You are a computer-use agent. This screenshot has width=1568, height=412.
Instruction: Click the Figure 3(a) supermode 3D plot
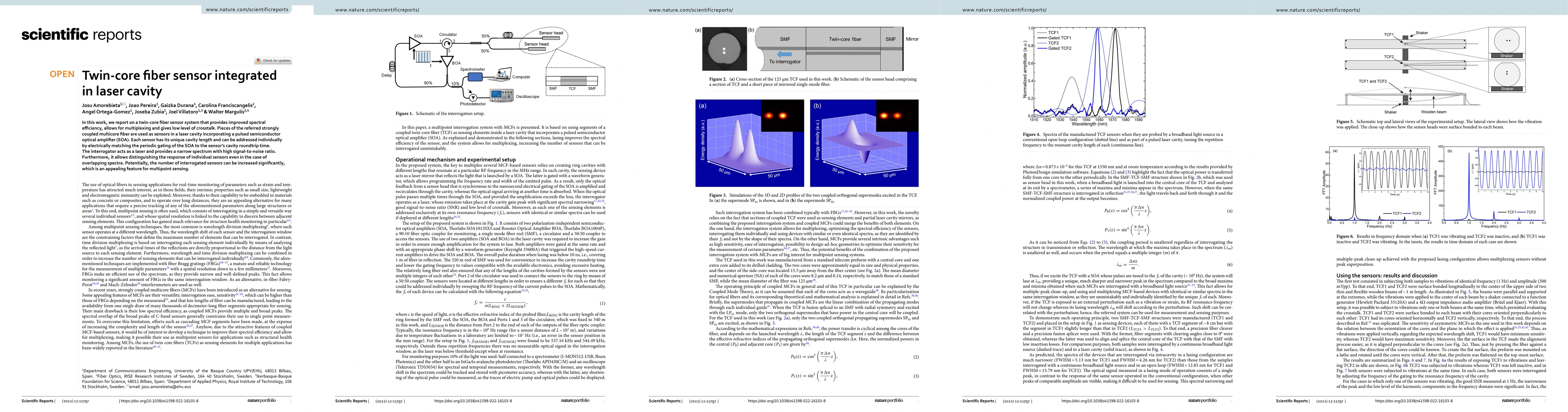[x=750, y=143]
